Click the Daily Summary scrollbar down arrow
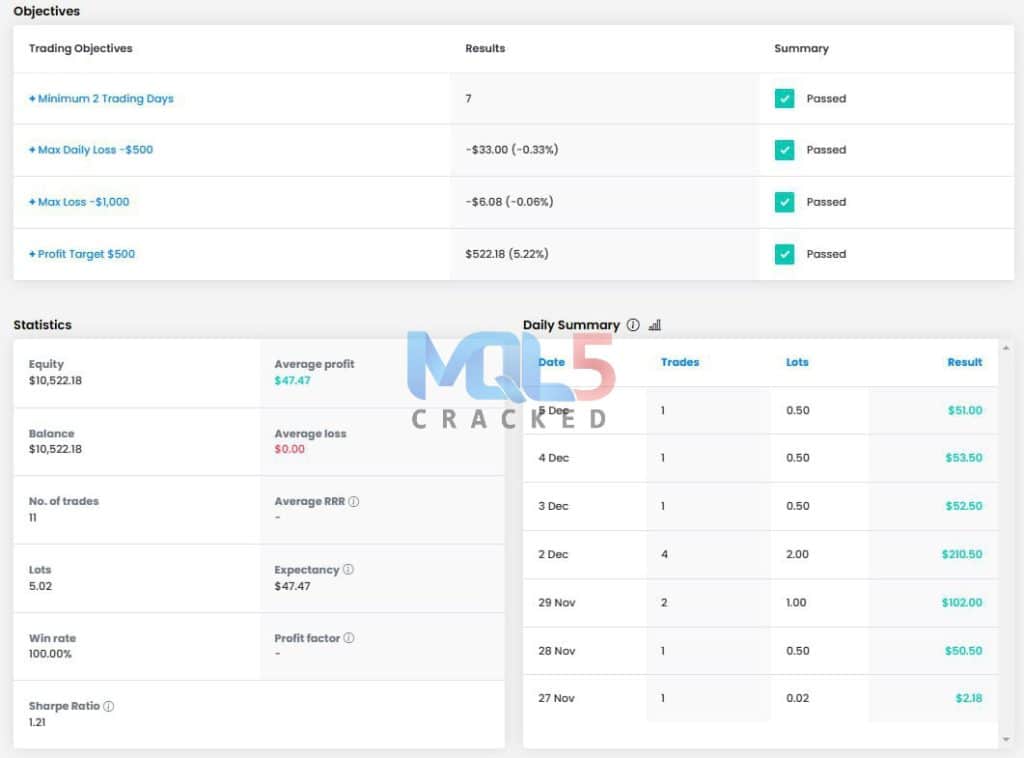Viewport: 1024px width, 758px height. pos(1006,739)
